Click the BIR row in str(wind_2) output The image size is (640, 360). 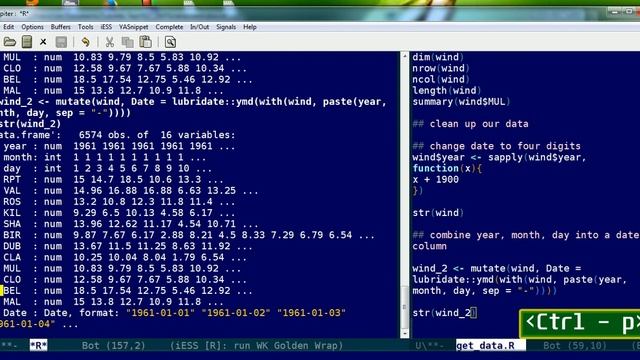point(189,235)
